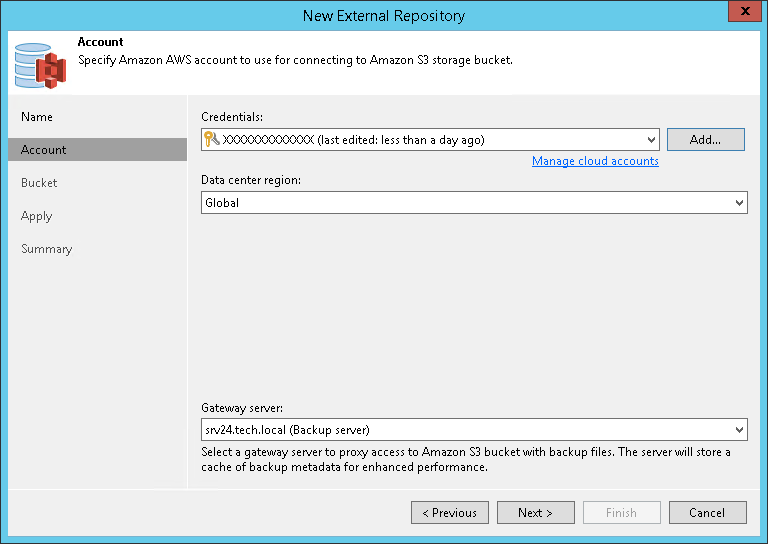The height and width of the screenshot is (544, 768).
Task: Select the Account step in sidebar
Action: [44, 150]
